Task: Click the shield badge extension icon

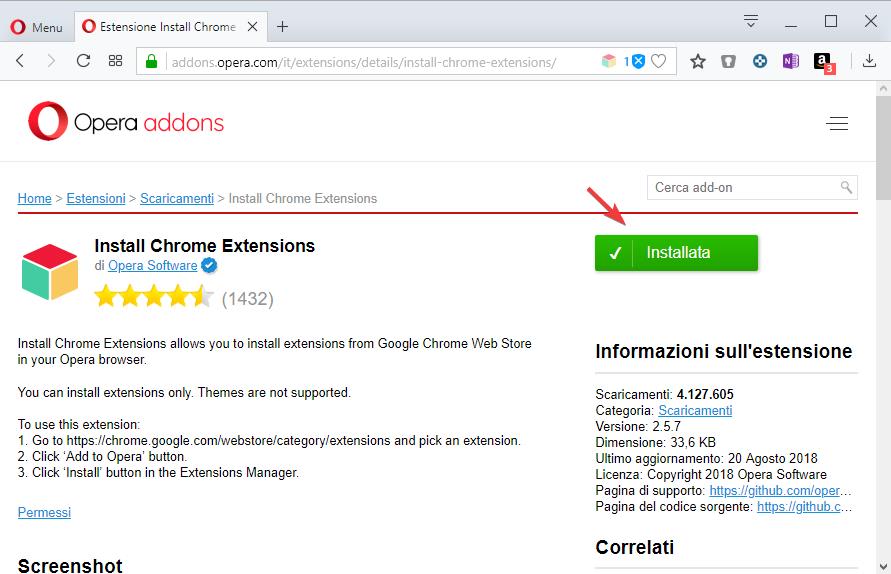Action: [728, 61]
